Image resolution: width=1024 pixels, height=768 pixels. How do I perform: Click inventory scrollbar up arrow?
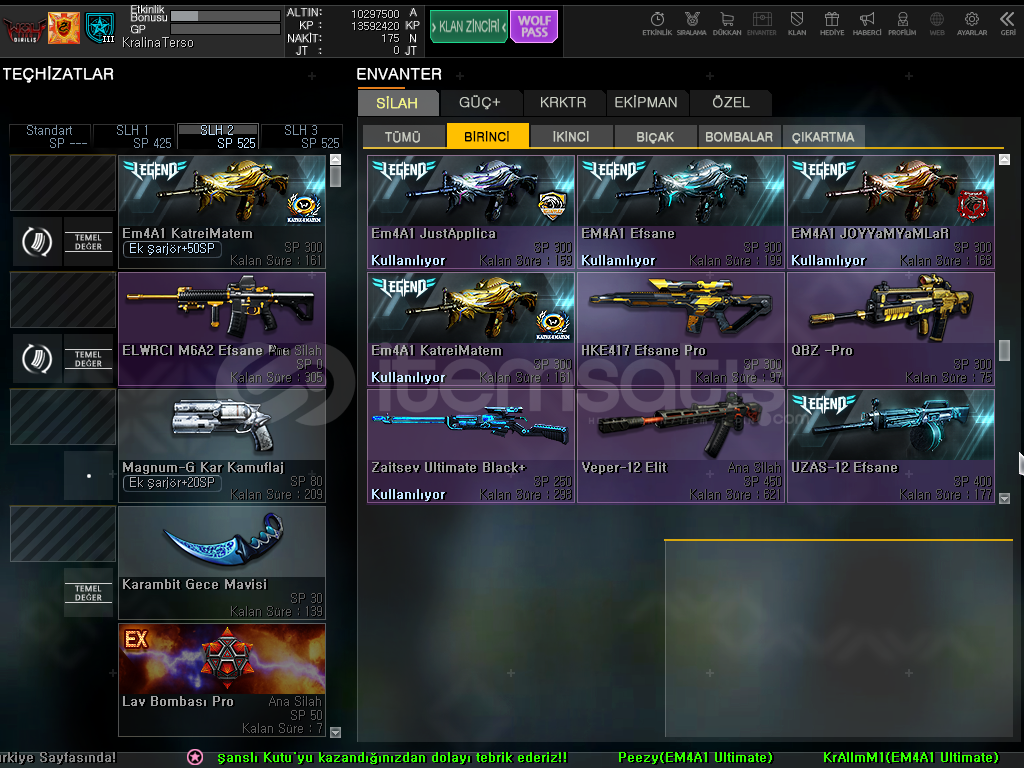[x=1004, y=159]
